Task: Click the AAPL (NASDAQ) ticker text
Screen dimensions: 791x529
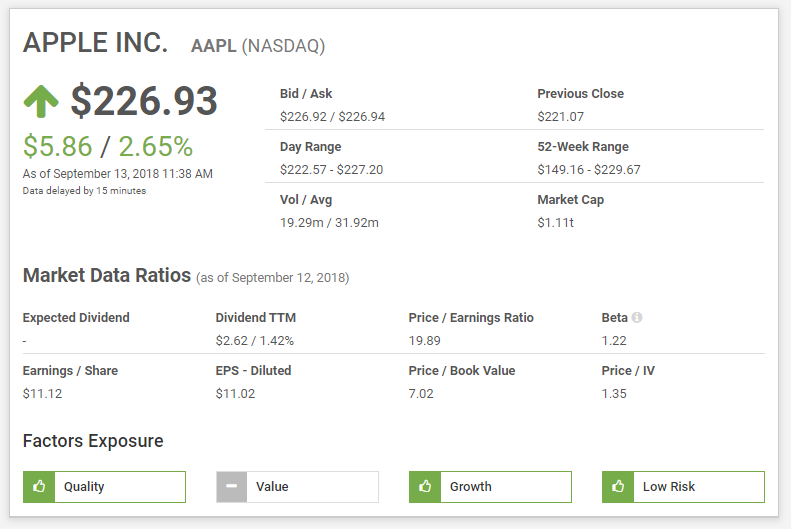Action: (x=258, y=46)
